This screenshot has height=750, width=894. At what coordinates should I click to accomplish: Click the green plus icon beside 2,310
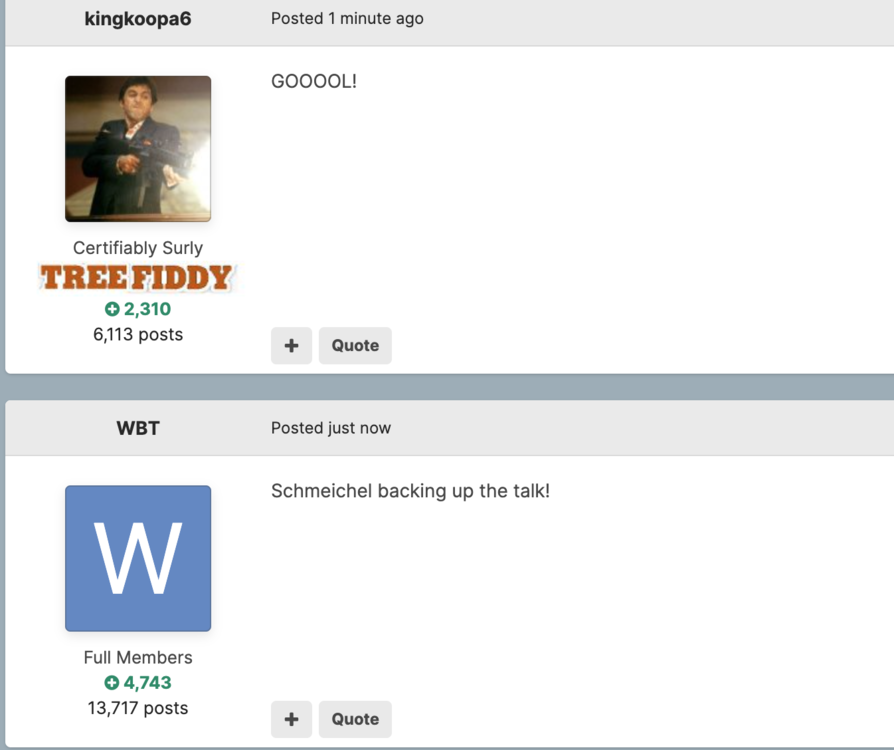pyautogui.click(x=112, y=309)
